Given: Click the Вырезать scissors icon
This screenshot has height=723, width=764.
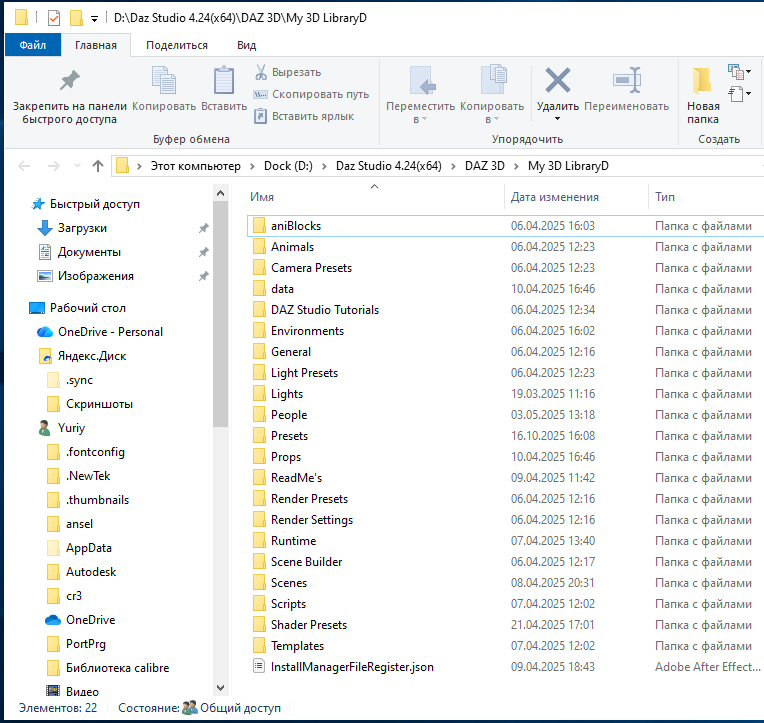Looking at the screenshot, I should (261, 72).
